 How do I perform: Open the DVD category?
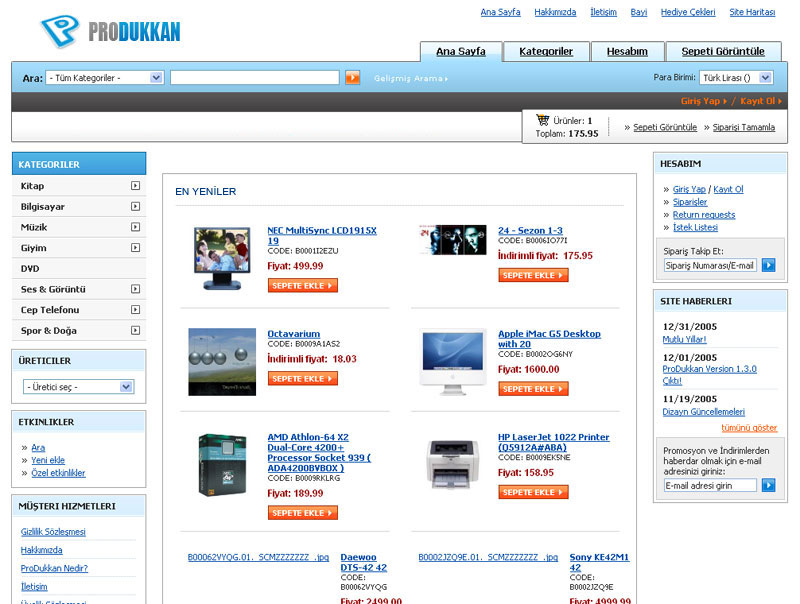30,269
